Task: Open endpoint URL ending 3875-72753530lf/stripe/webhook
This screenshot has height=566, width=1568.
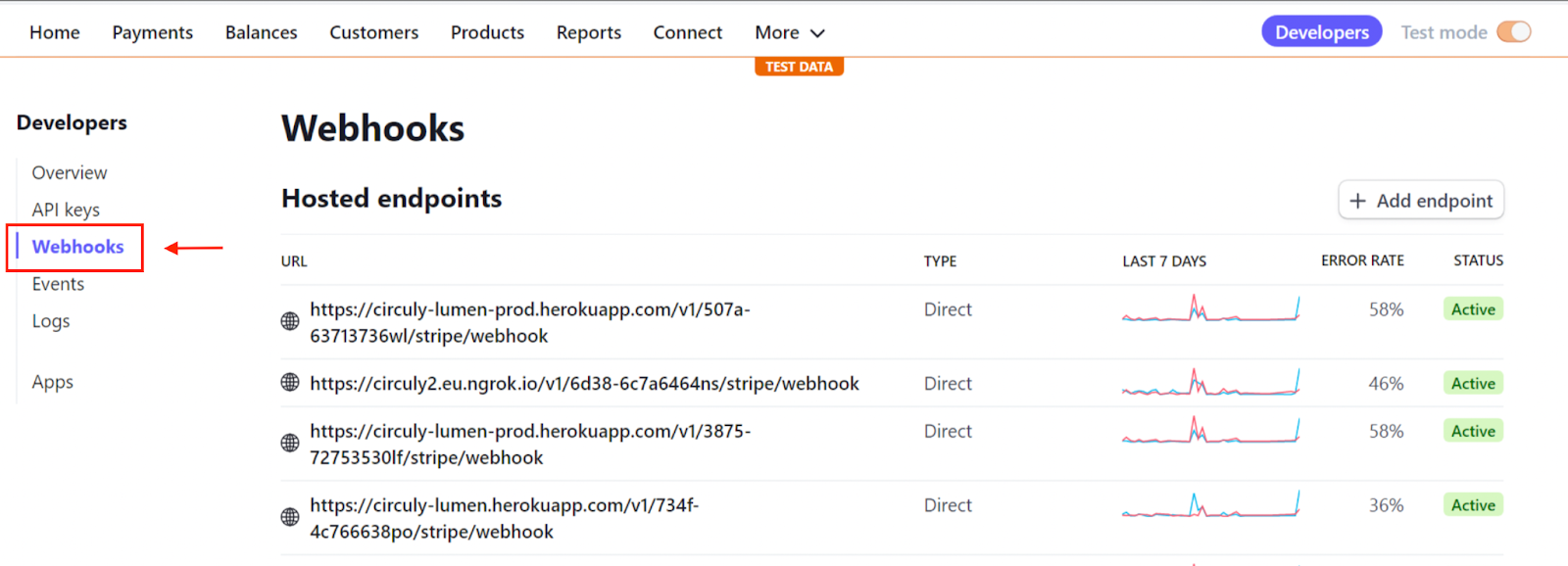Action: click(x=530, y=444)
